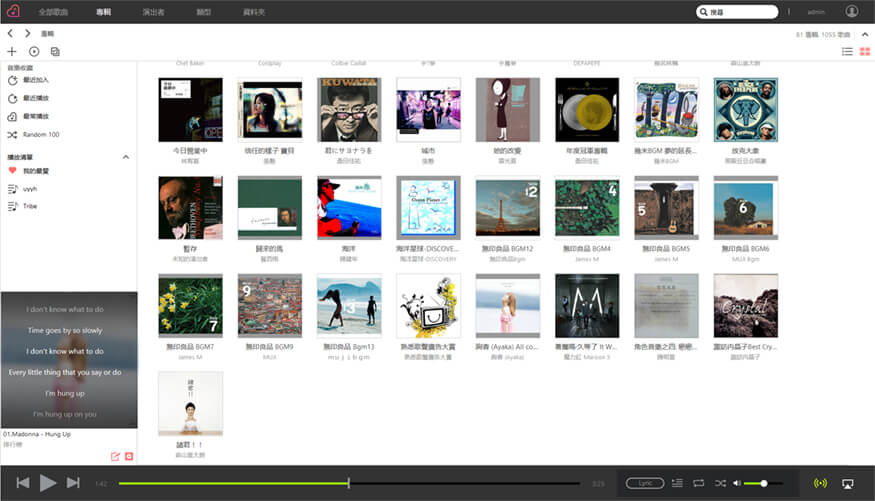The image size is (875, 501).
Task: Go back with the left arrow
Action: [x=10, y=33]
